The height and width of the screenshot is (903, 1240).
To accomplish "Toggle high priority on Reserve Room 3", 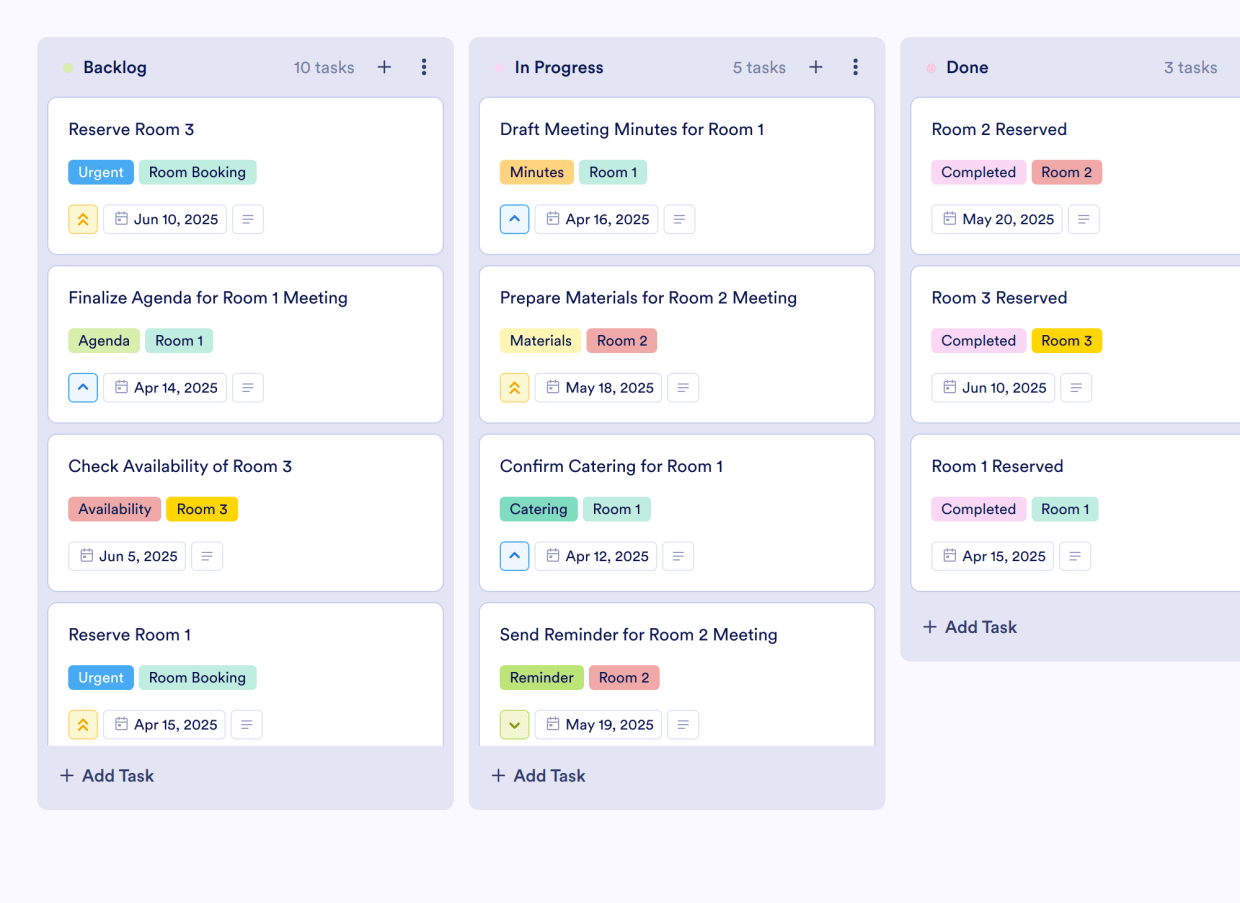I will (x=83, y=219).
